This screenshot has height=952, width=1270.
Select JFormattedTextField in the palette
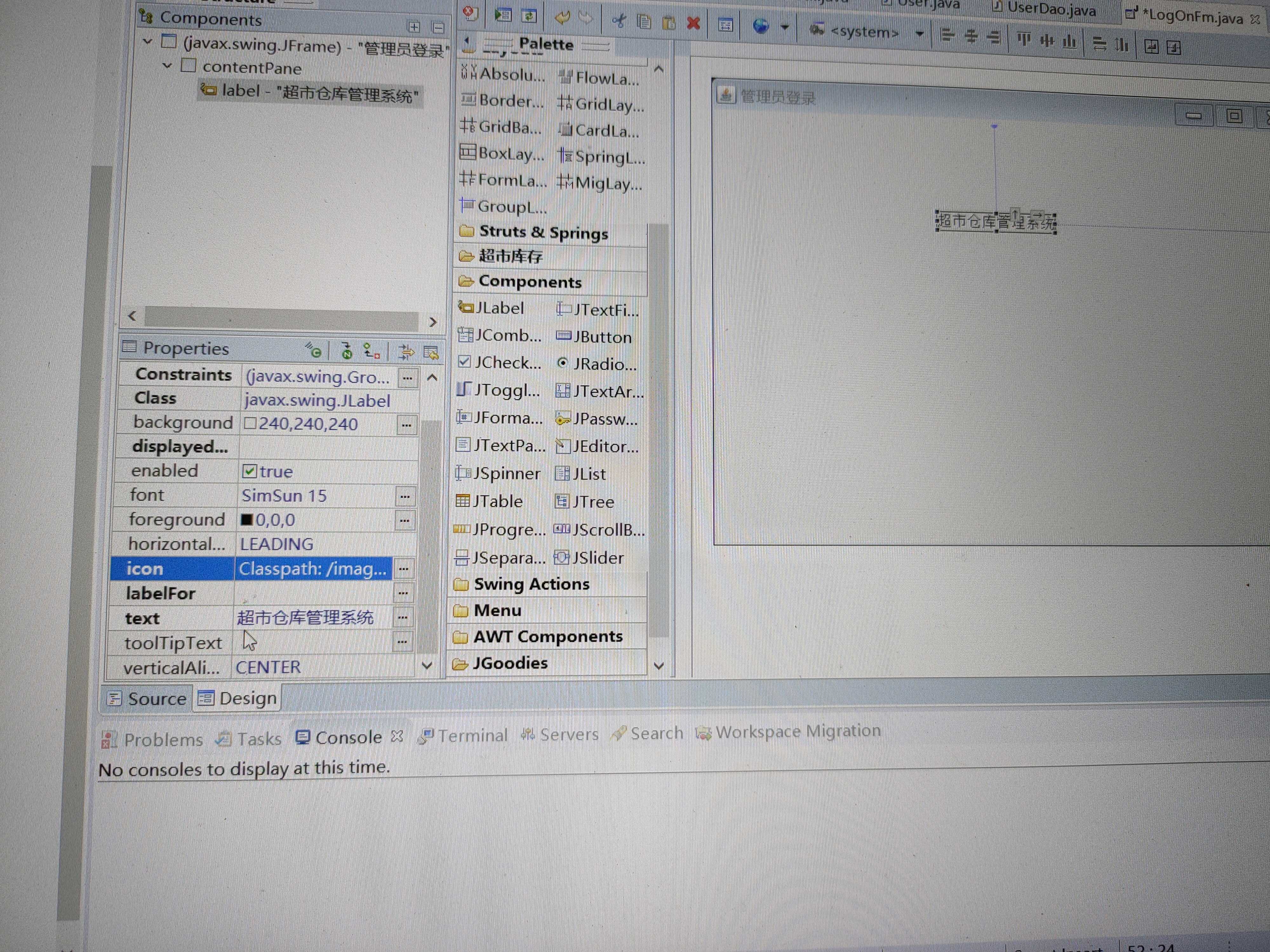(499, 418)
